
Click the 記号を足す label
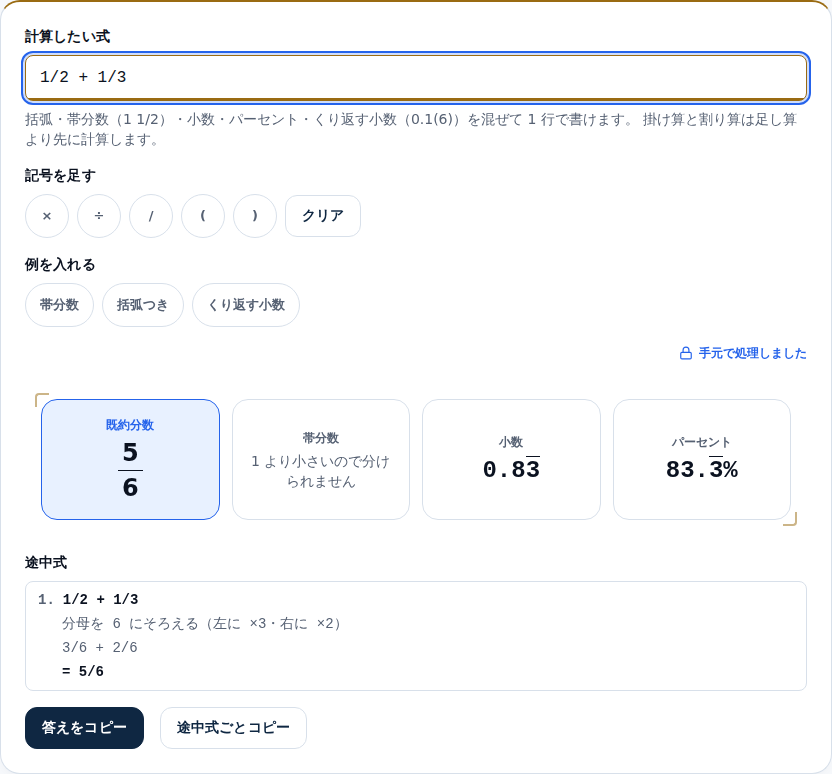[x=60, y=176]
